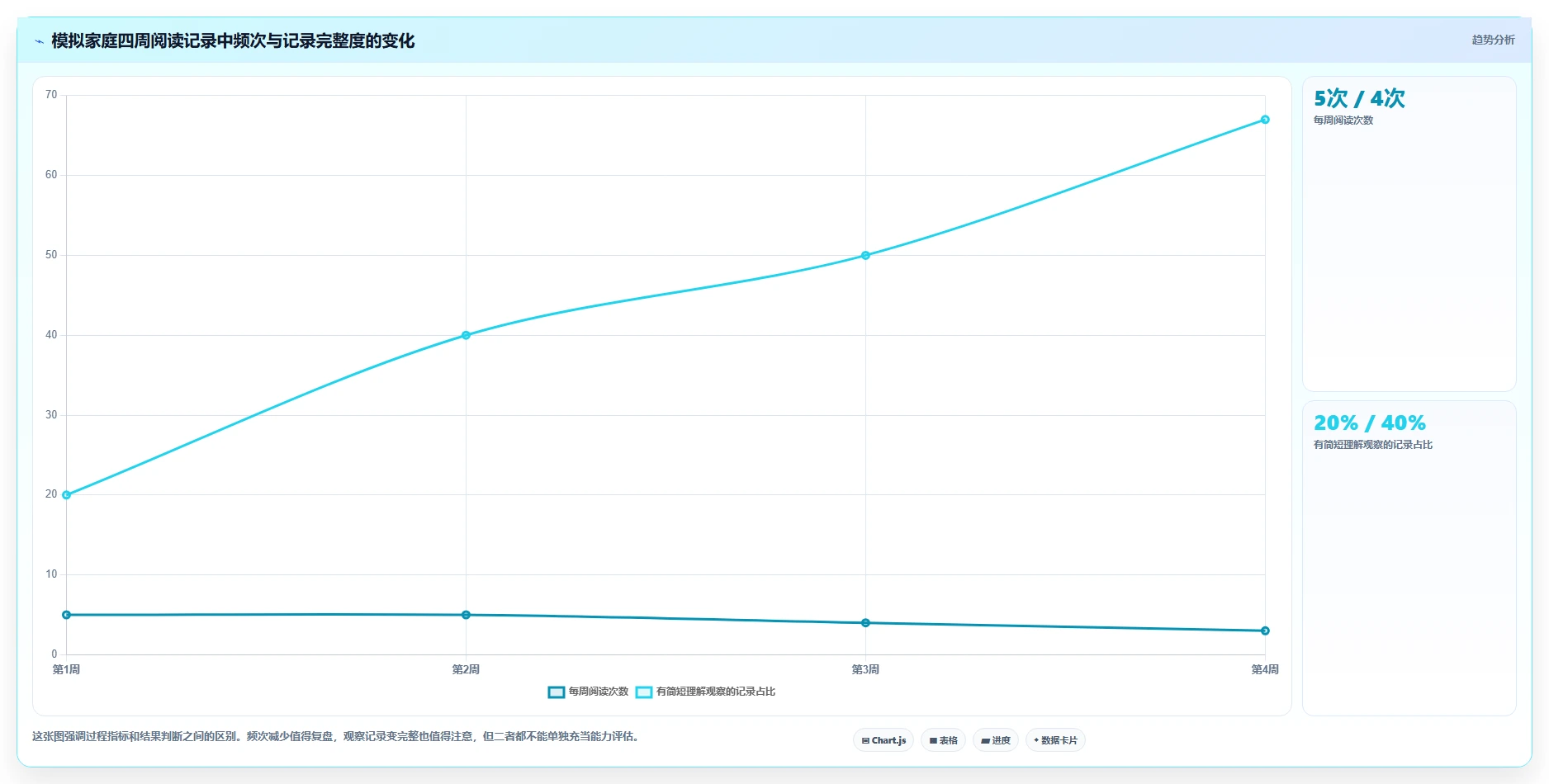Select the 进度 tag chip
This screenshot has height=784, width=1549.
pyautogui.click(x=996, y=740)
